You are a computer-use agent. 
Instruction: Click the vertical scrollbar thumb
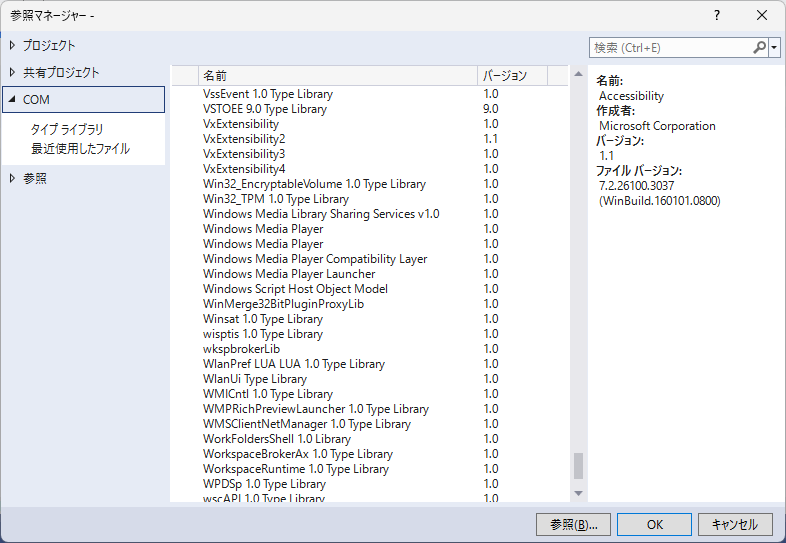click(x=578, y=466)
